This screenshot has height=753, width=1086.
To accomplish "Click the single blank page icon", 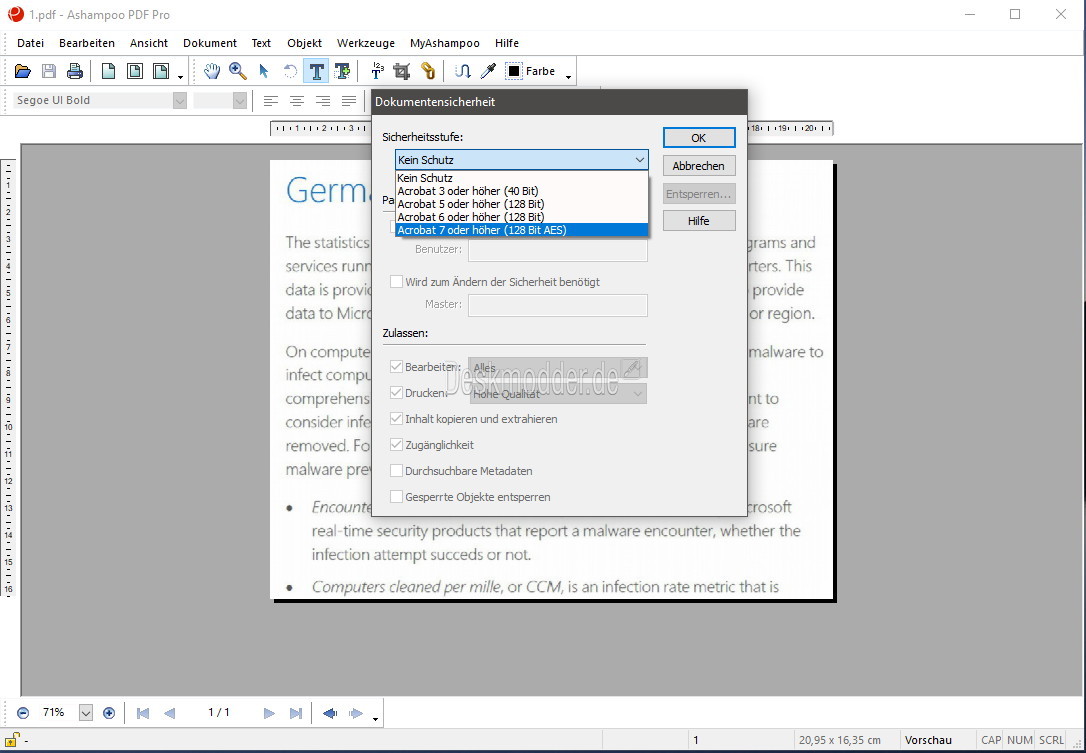I will [x=109, y=71].
